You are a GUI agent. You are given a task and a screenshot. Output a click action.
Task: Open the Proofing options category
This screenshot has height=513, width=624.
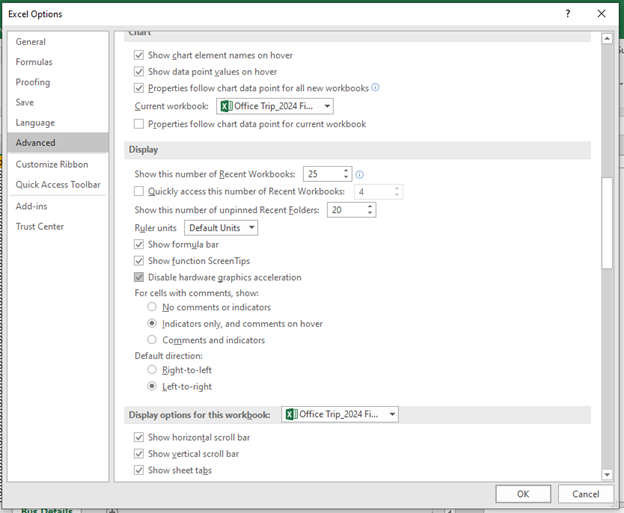coord(58,82)
